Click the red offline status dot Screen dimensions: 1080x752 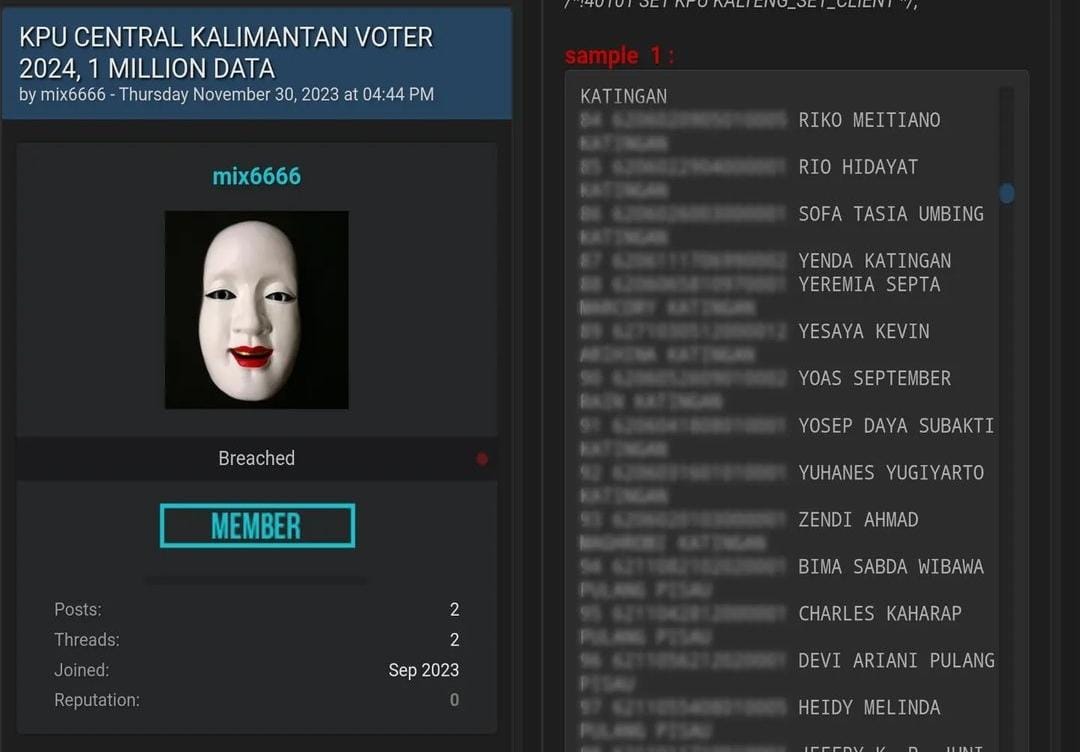482,459
